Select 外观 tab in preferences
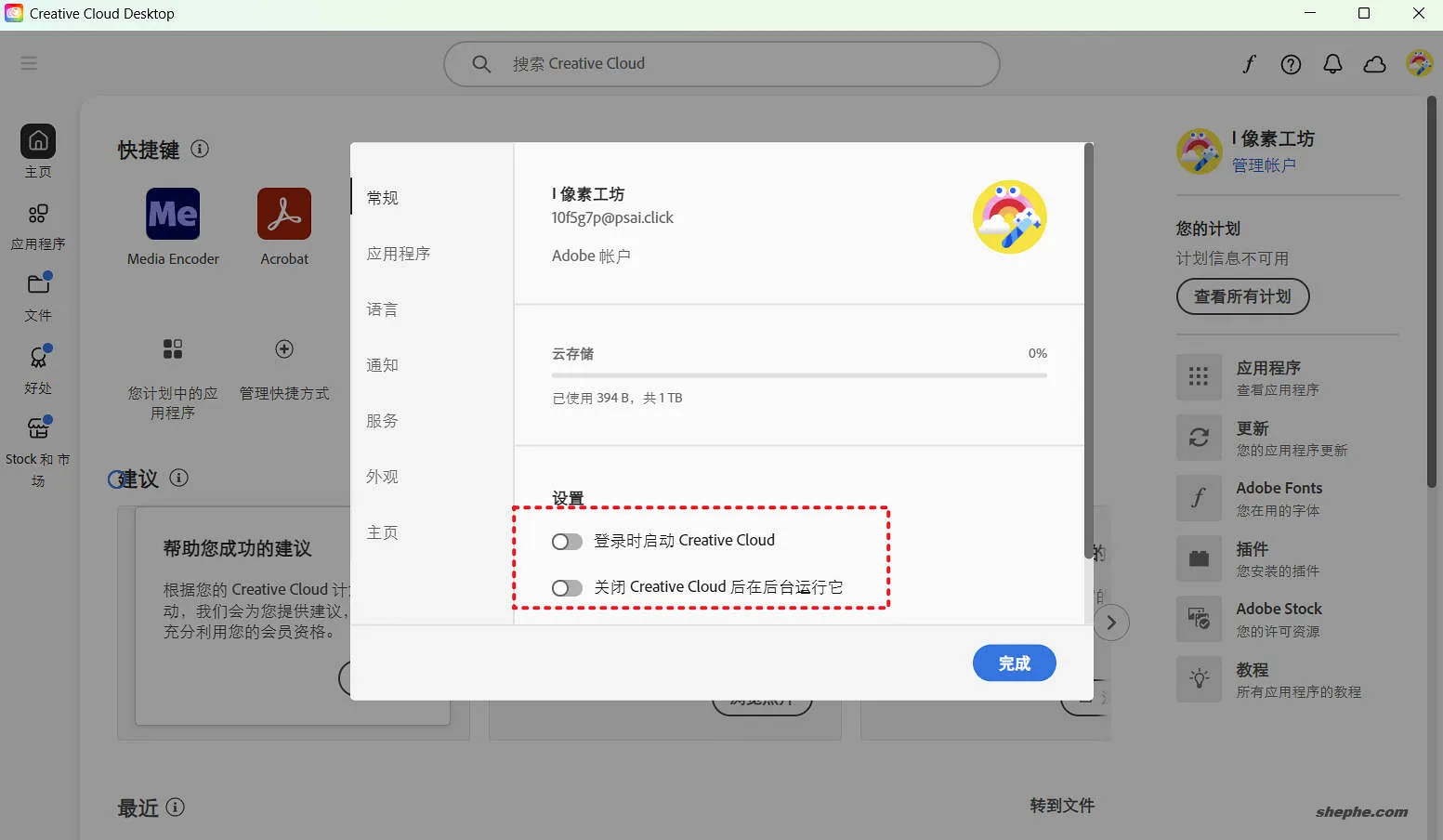Viewport: 1443px width, 840px height. pos(383,476)
